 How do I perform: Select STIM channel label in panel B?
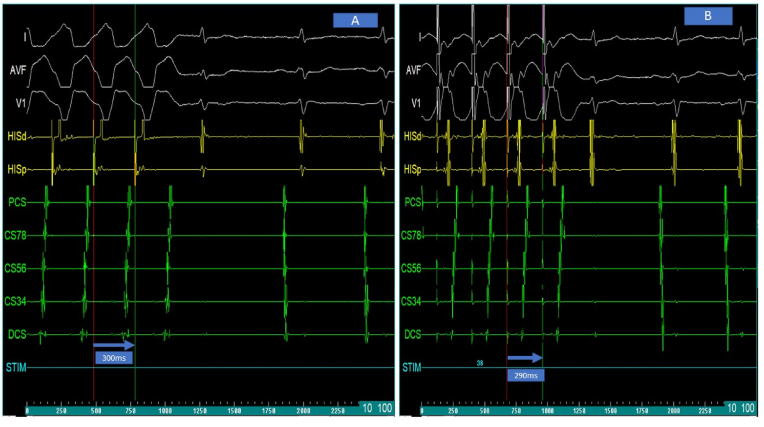pyautogui.click(x=412, y=367)
